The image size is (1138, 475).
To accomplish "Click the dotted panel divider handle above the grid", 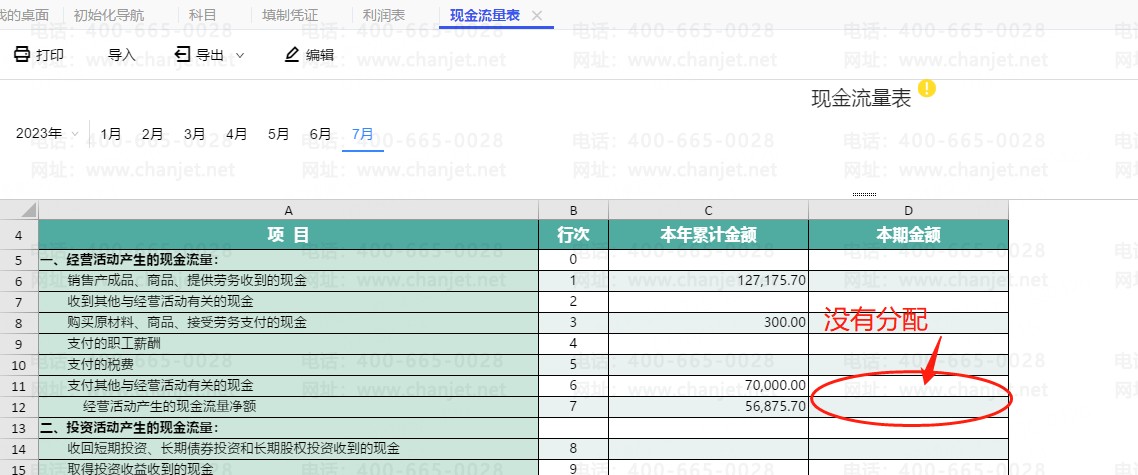I will [x=865, y=193].
